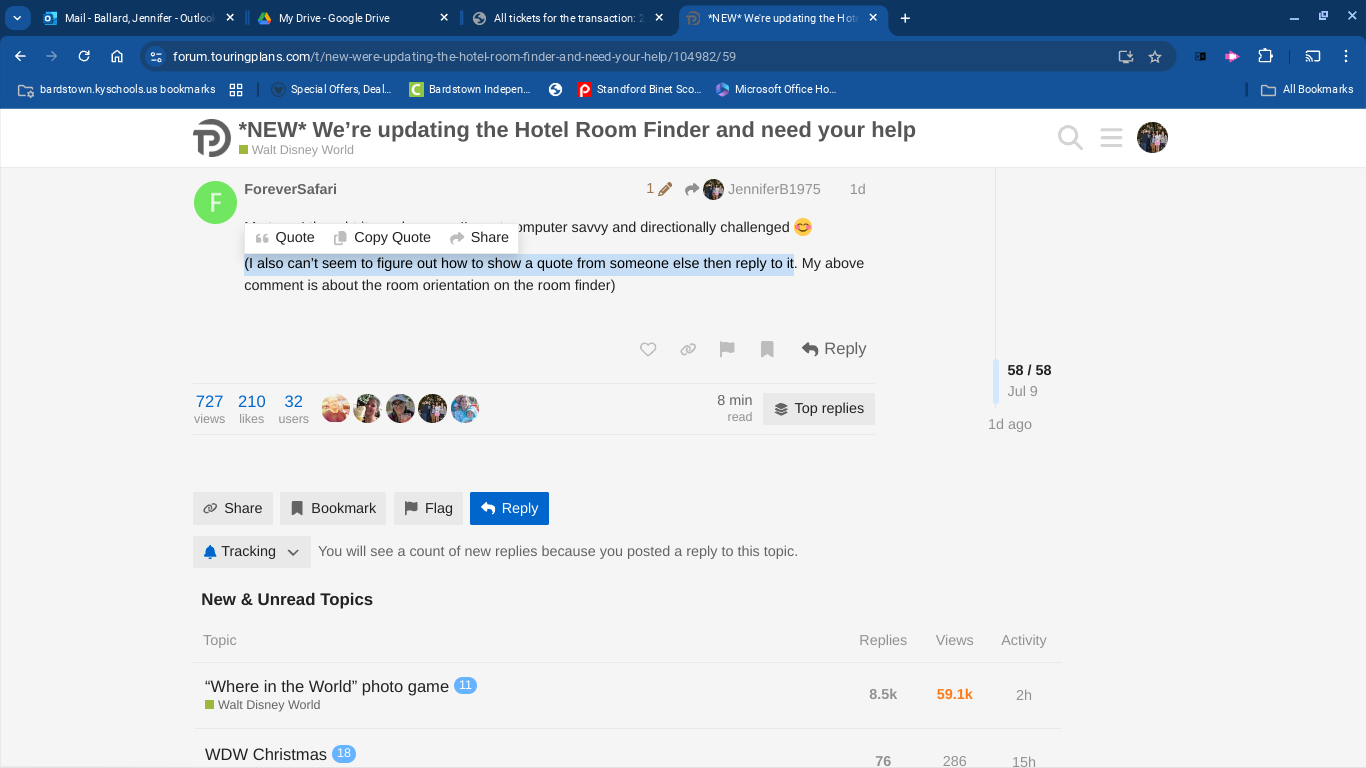This screenshot has height=768, width=1366.
Task: Sort topics by Views column header
Action: tap(954, 641)
